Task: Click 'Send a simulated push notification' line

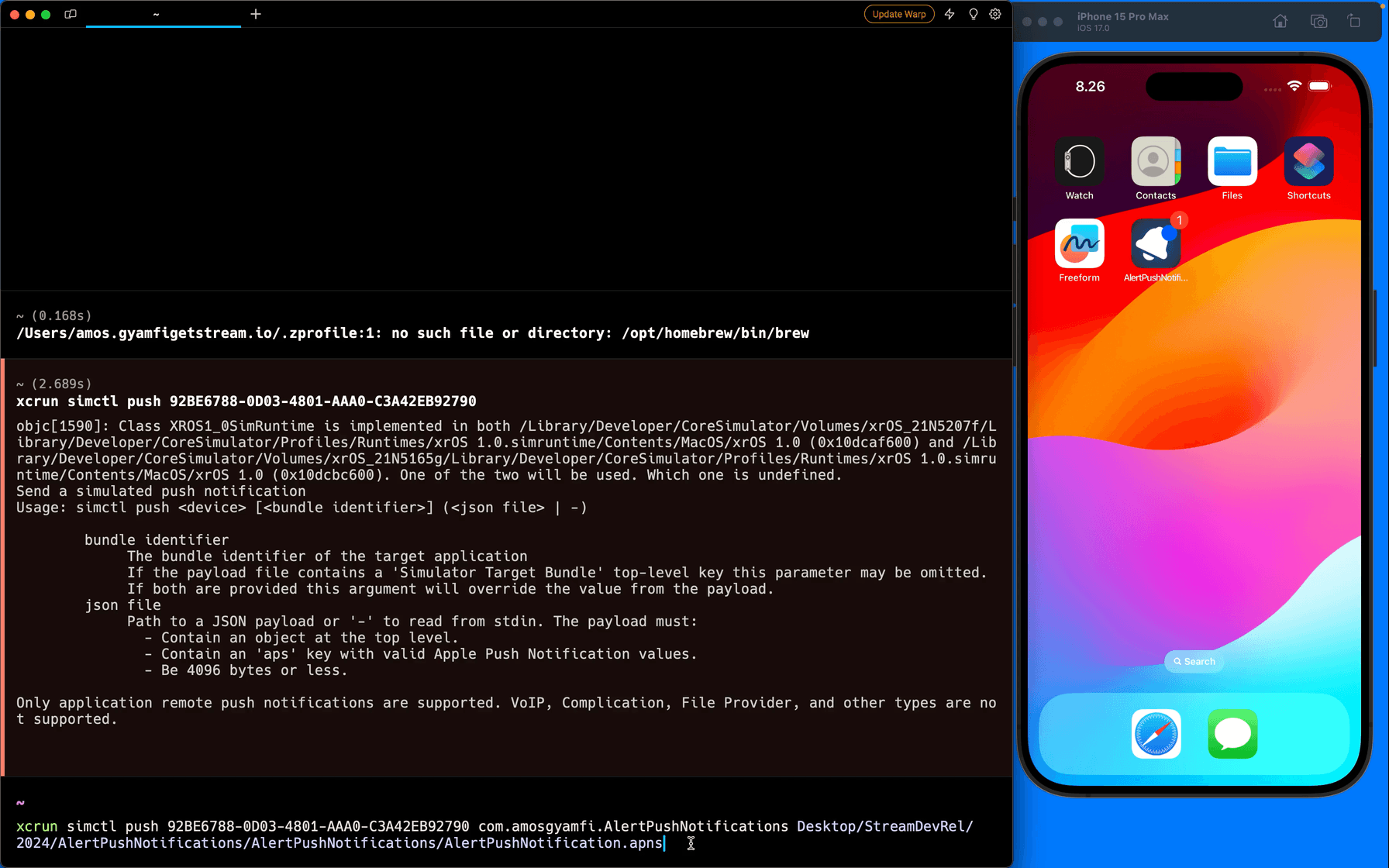Action: 161,491
